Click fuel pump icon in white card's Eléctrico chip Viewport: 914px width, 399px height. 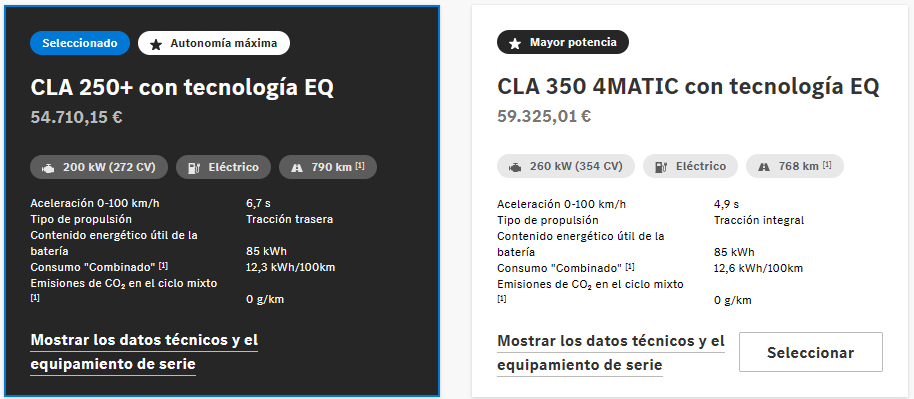coord(660,167)
